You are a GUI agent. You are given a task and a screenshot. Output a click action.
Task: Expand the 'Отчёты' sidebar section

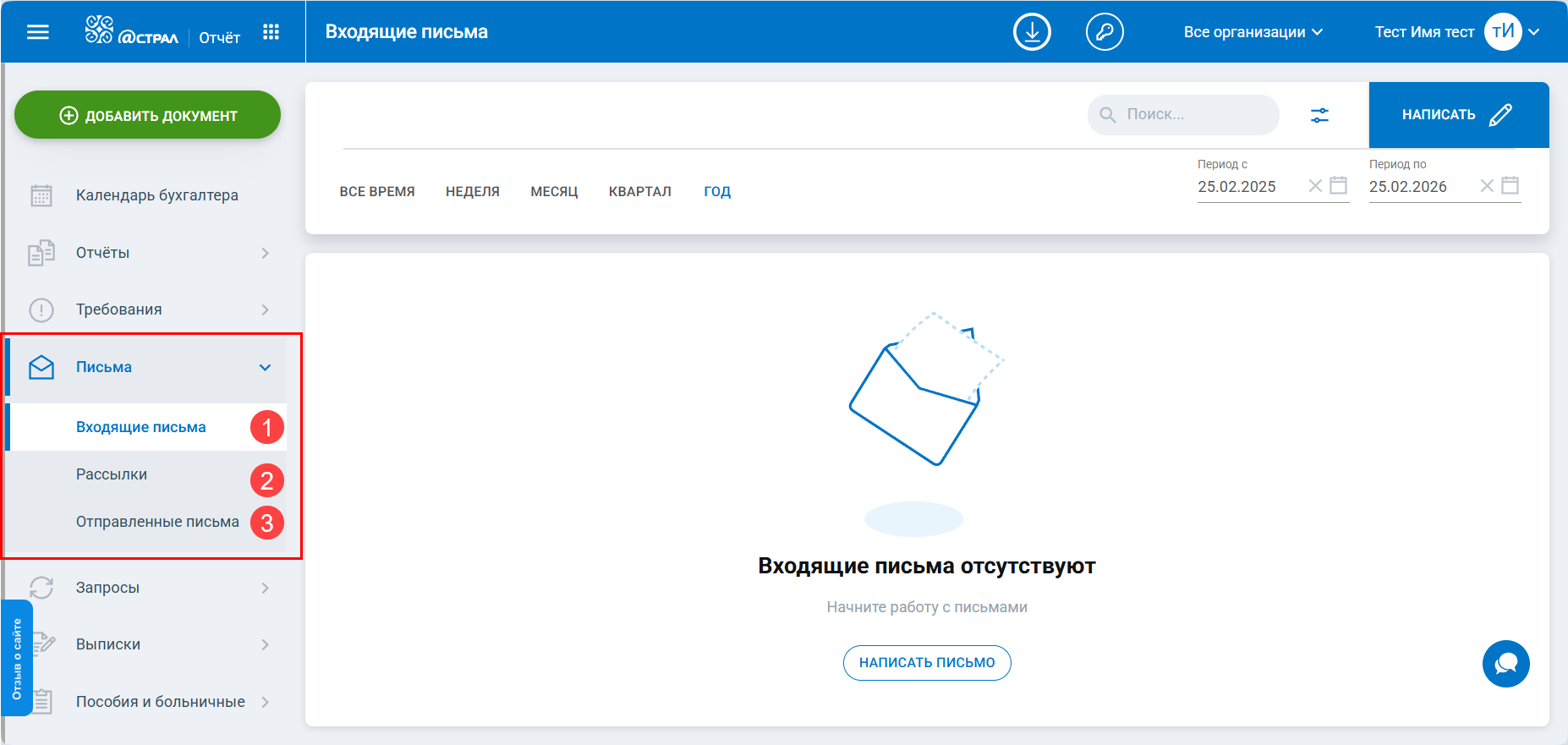[265, 253]
